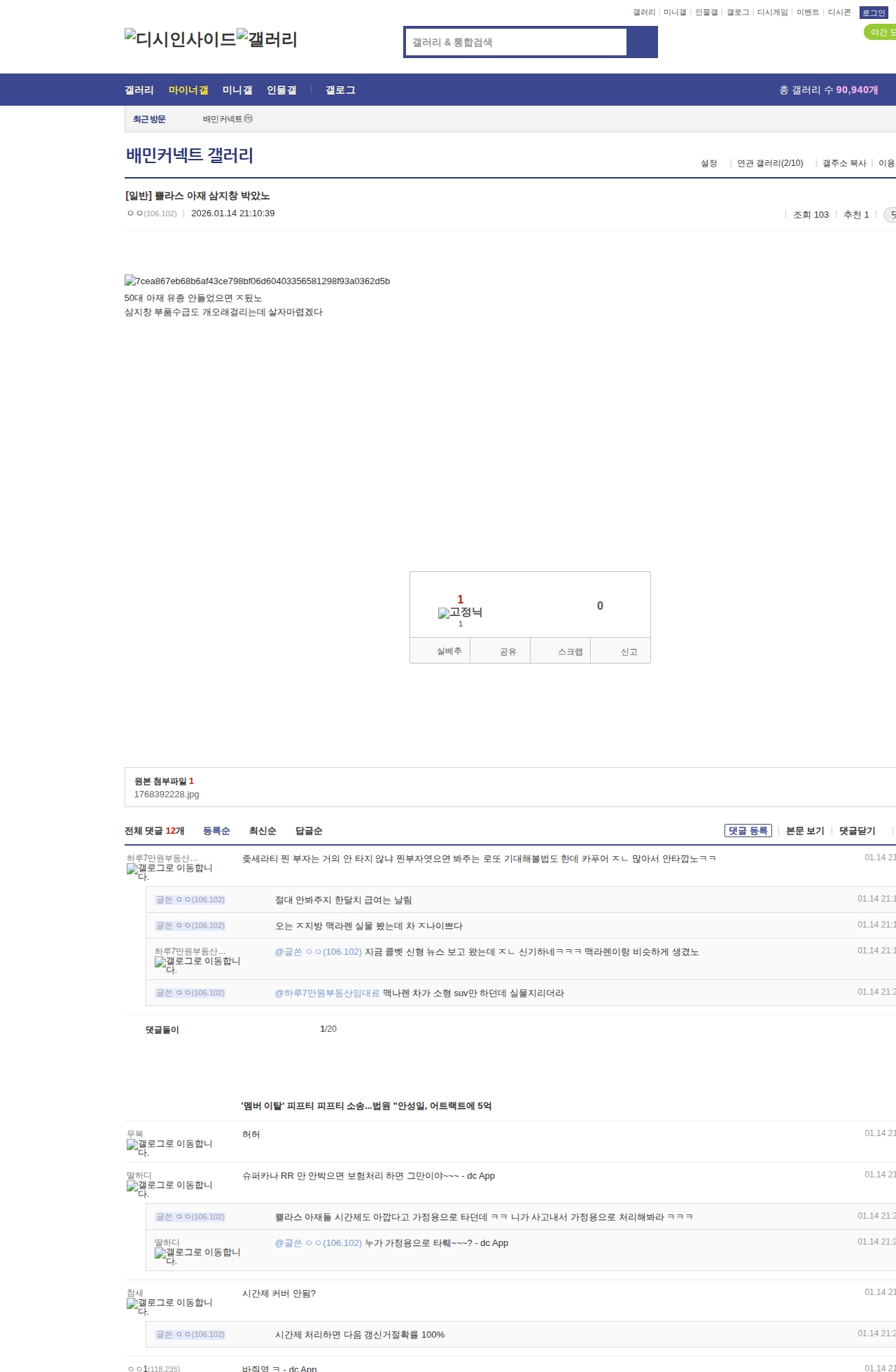Click @글쓴 mention in 누가 가정용으로 reply
Image resolution: width=896 pixels, height=1372 pixels.
point(318,1243)
